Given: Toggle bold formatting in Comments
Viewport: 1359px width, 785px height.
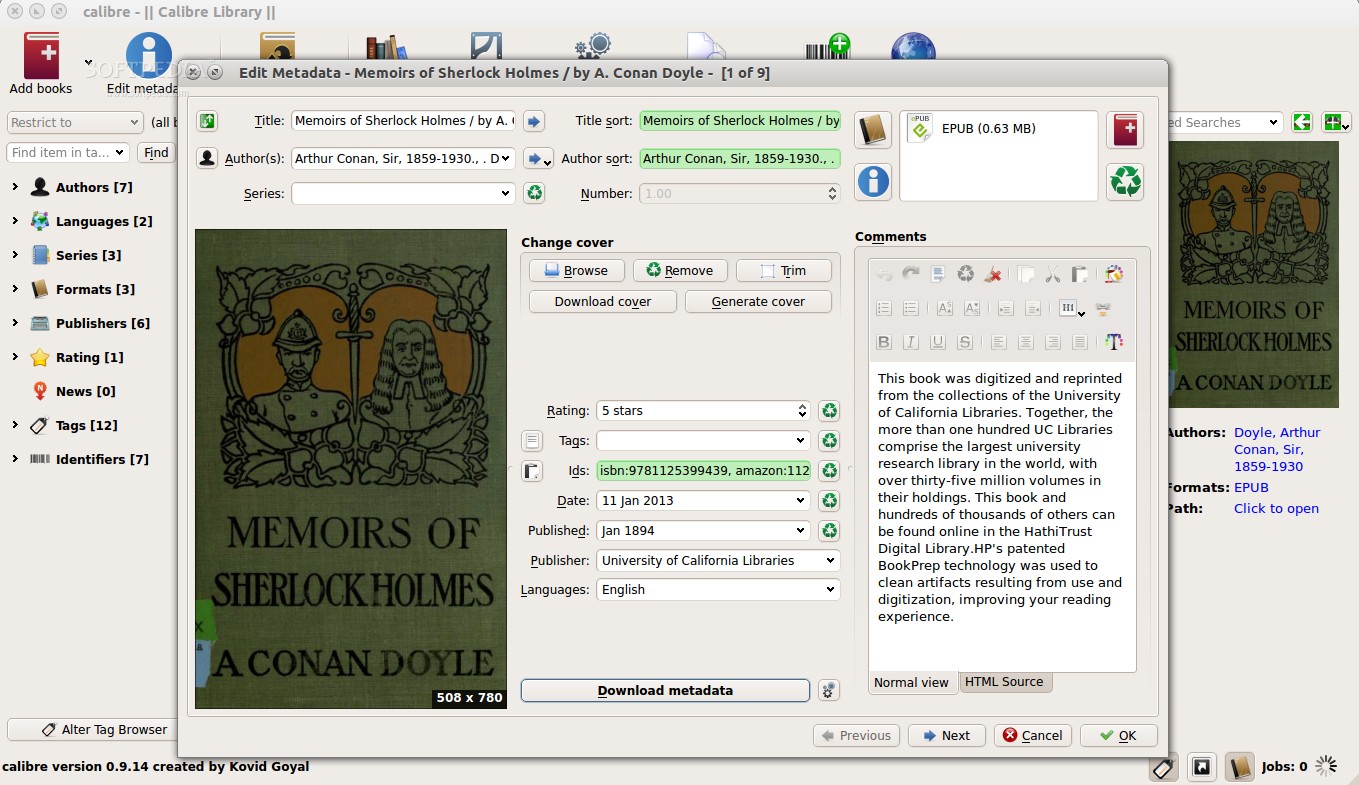Looking at the screenshot, I should click(x=883, y=342).
